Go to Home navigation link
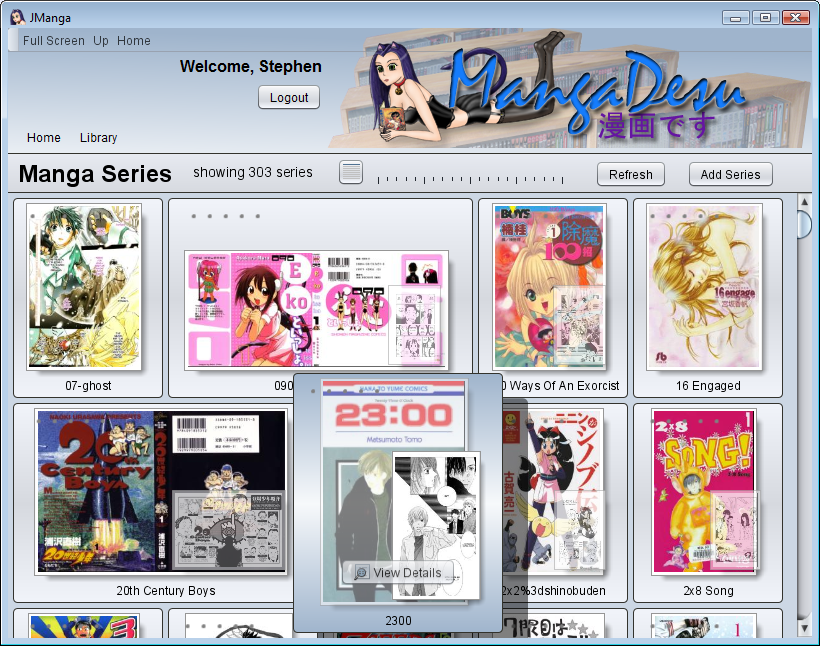The image size is (820, 646). tap(43, 138)
